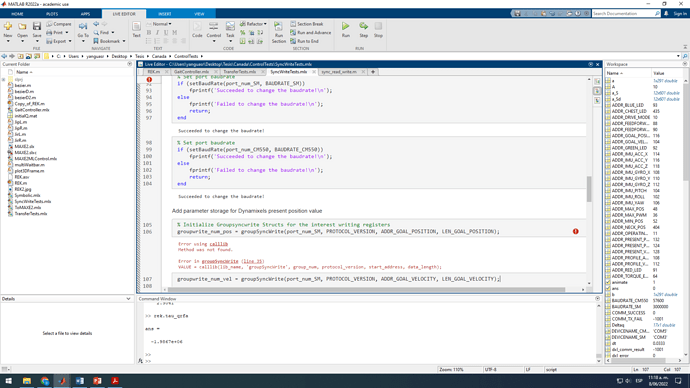Screen dimensions: 690x388
Task: Toggle italic text formatting
Action: tap(157, 33)
